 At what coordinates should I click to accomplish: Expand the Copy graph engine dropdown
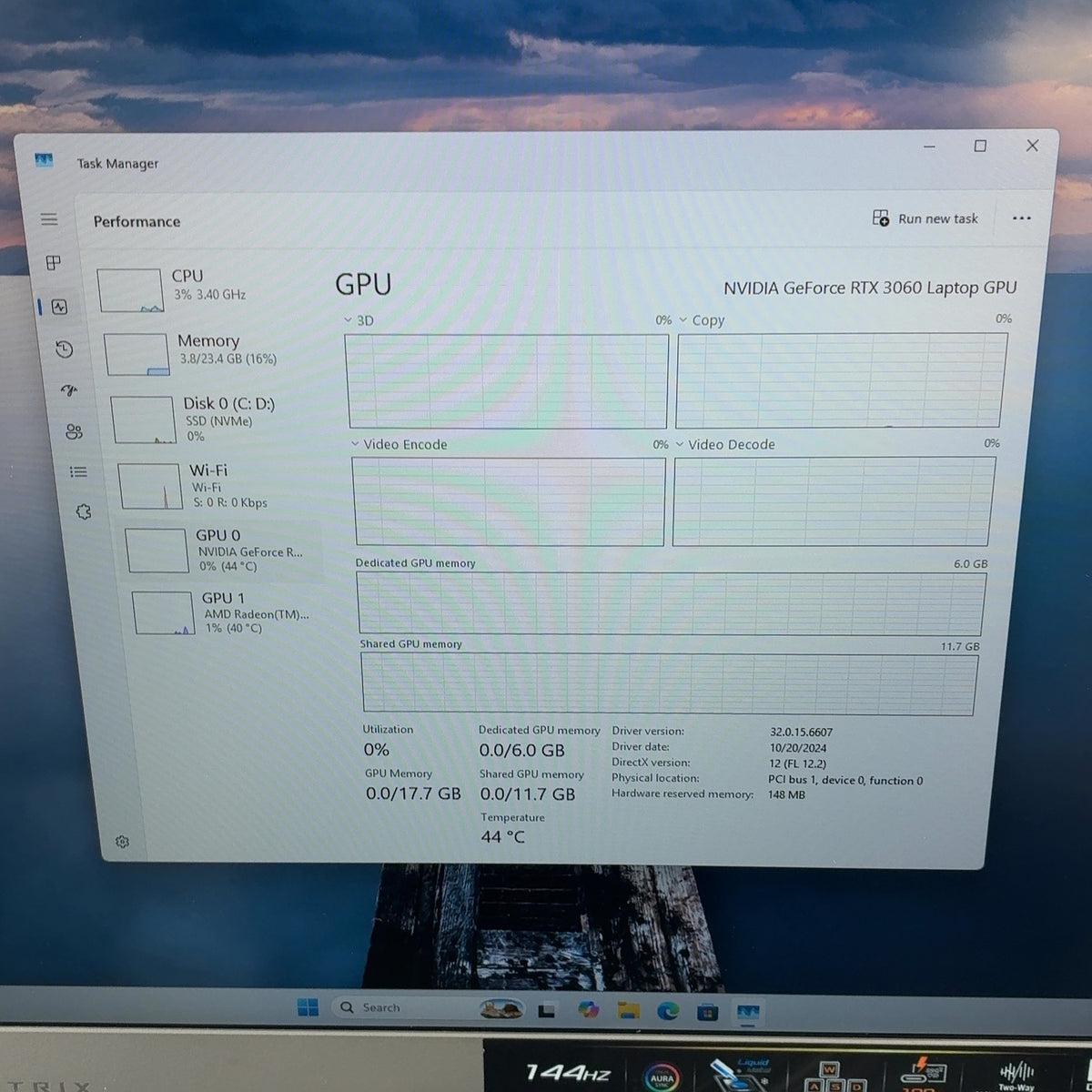(x=682, y=319)
